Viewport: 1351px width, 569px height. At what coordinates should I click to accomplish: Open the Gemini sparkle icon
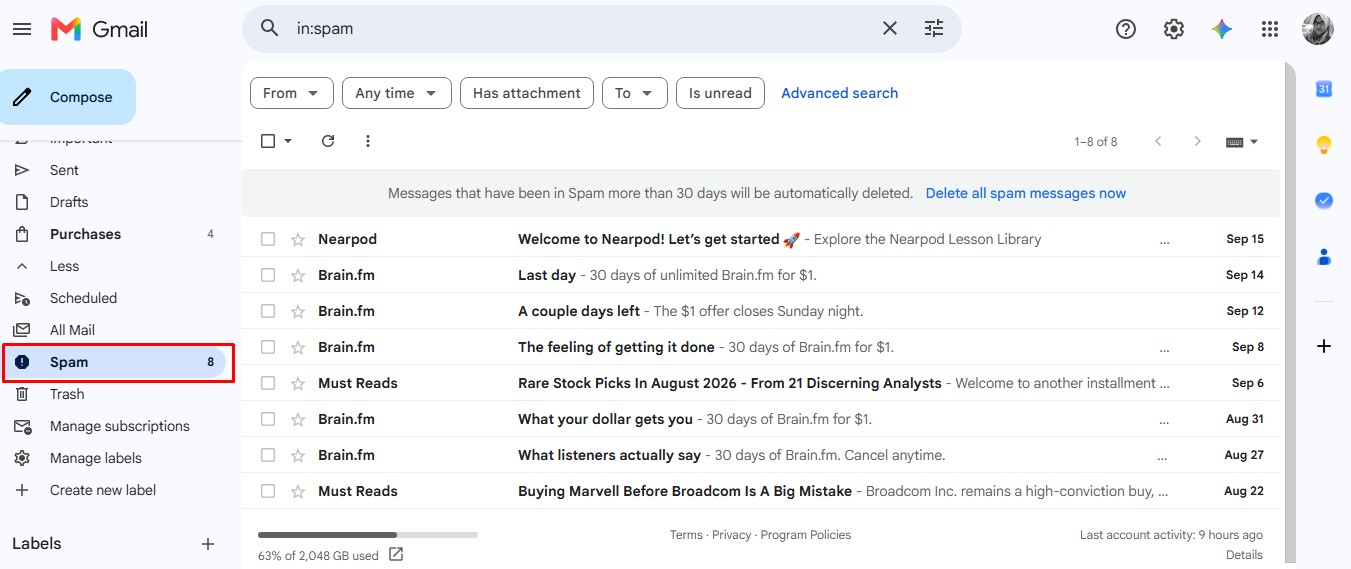point(1222,29)
